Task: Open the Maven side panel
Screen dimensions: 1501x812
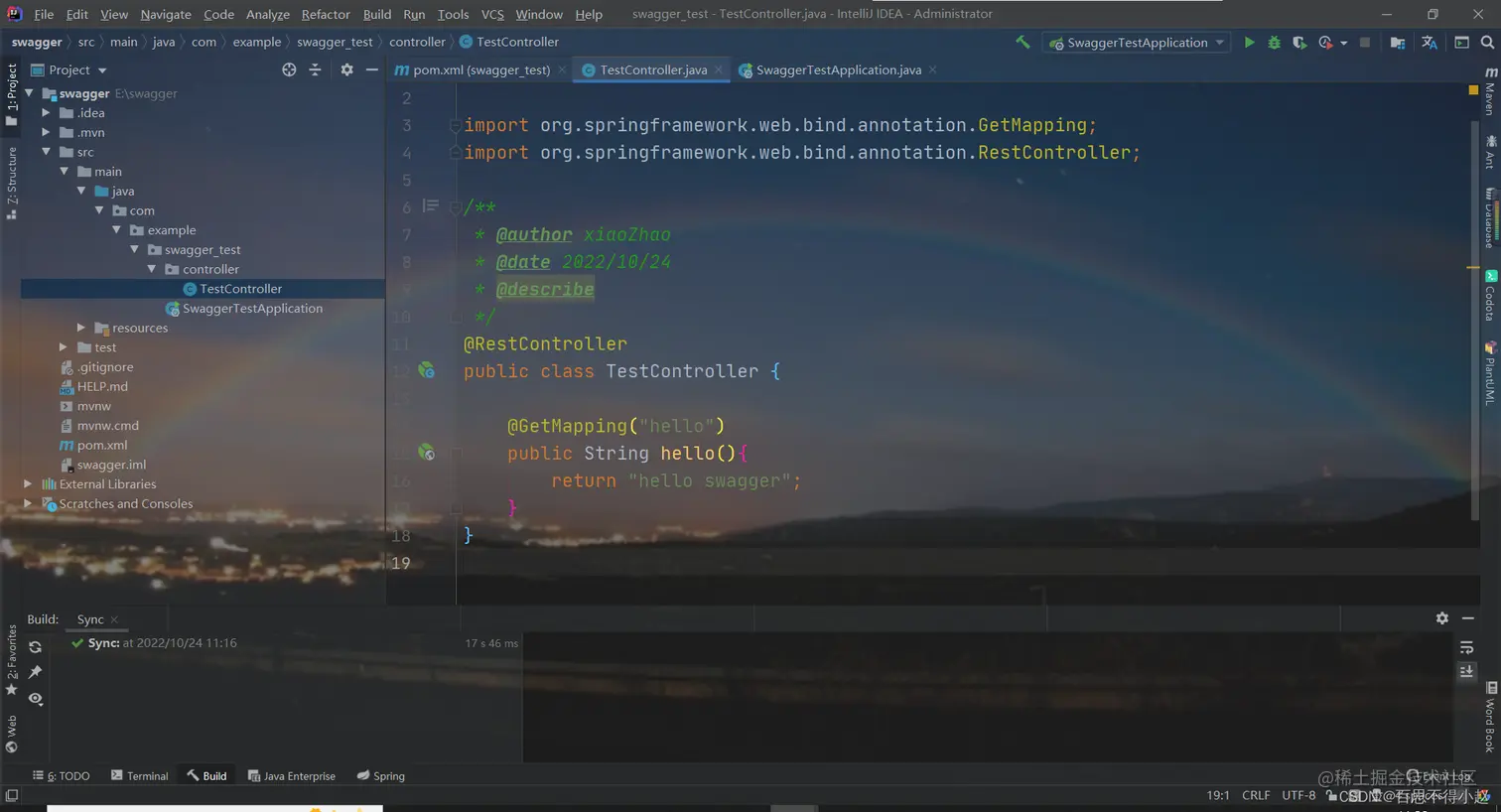Action: coord(1490,91)
